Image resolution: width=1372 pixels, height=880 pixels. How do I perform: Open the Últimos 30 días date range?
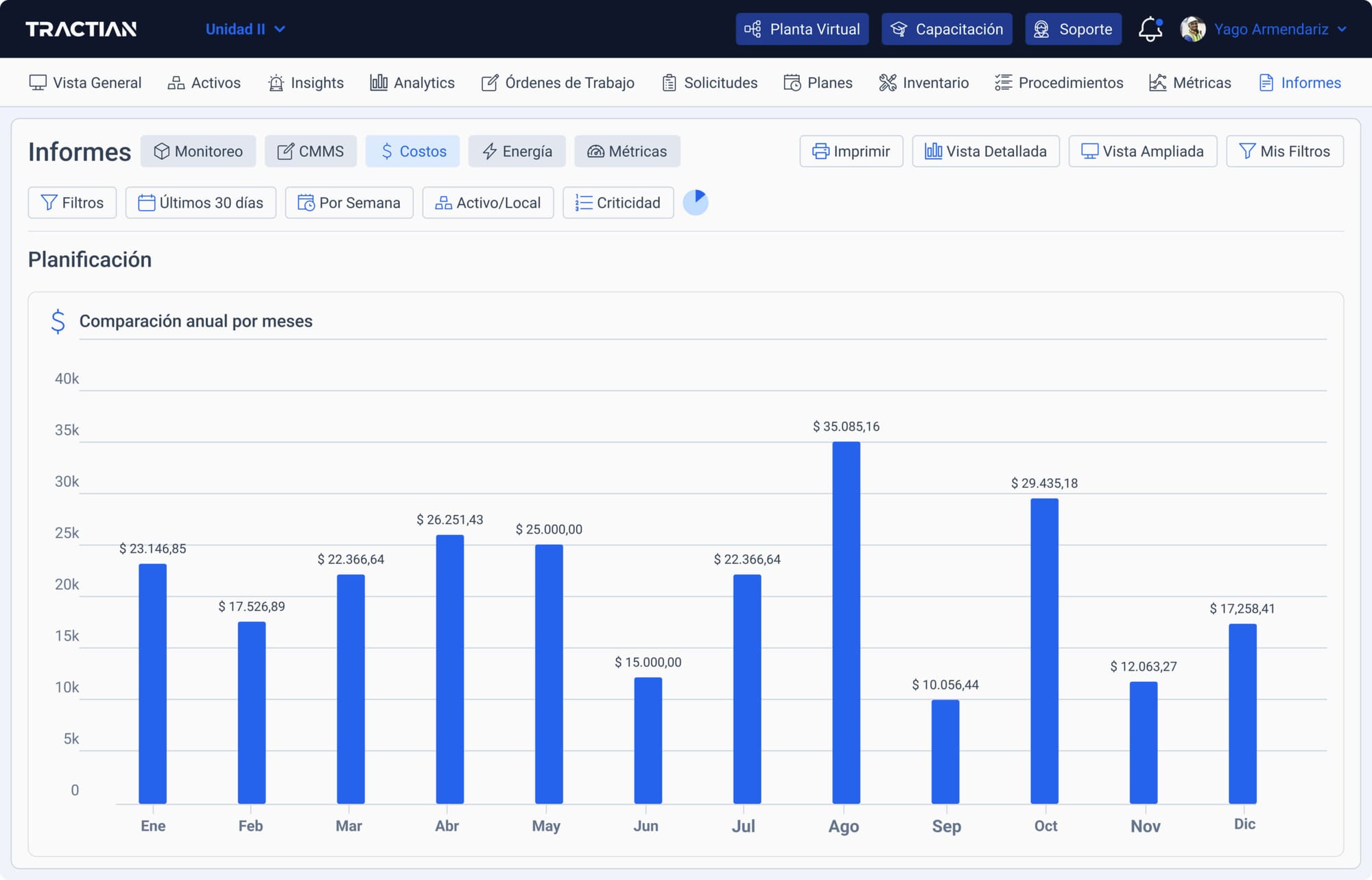pyautogui.click(x=200, y=202)
